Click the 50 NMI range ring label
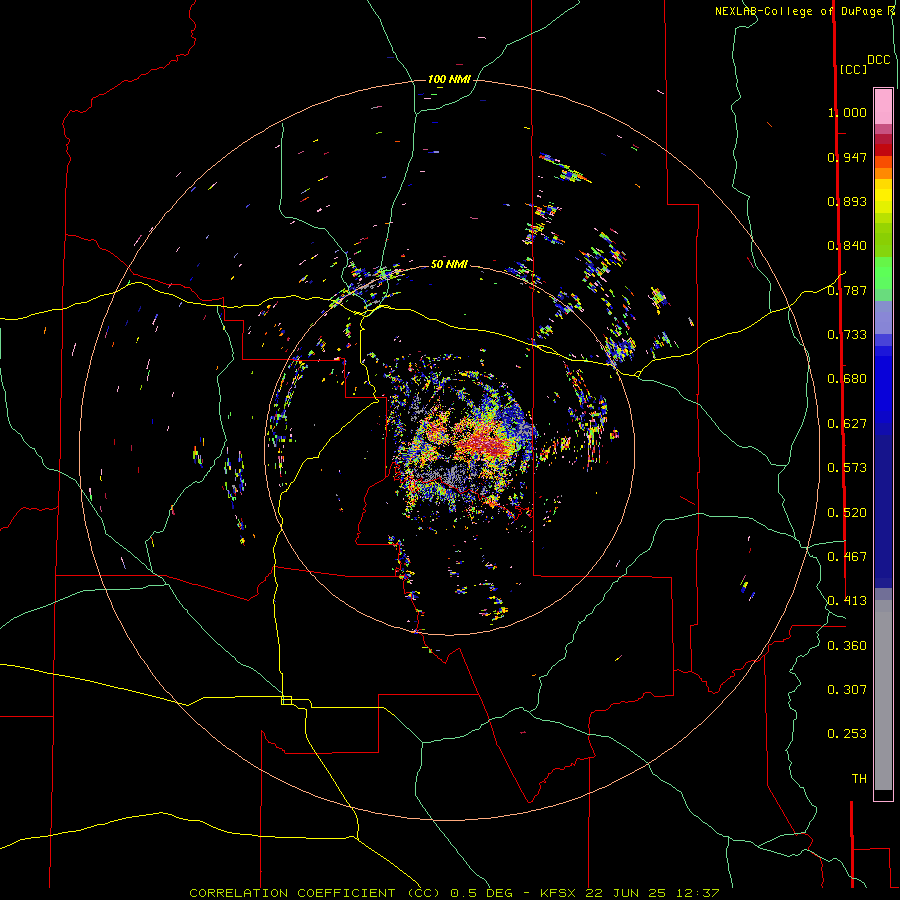 pos(449,264)
